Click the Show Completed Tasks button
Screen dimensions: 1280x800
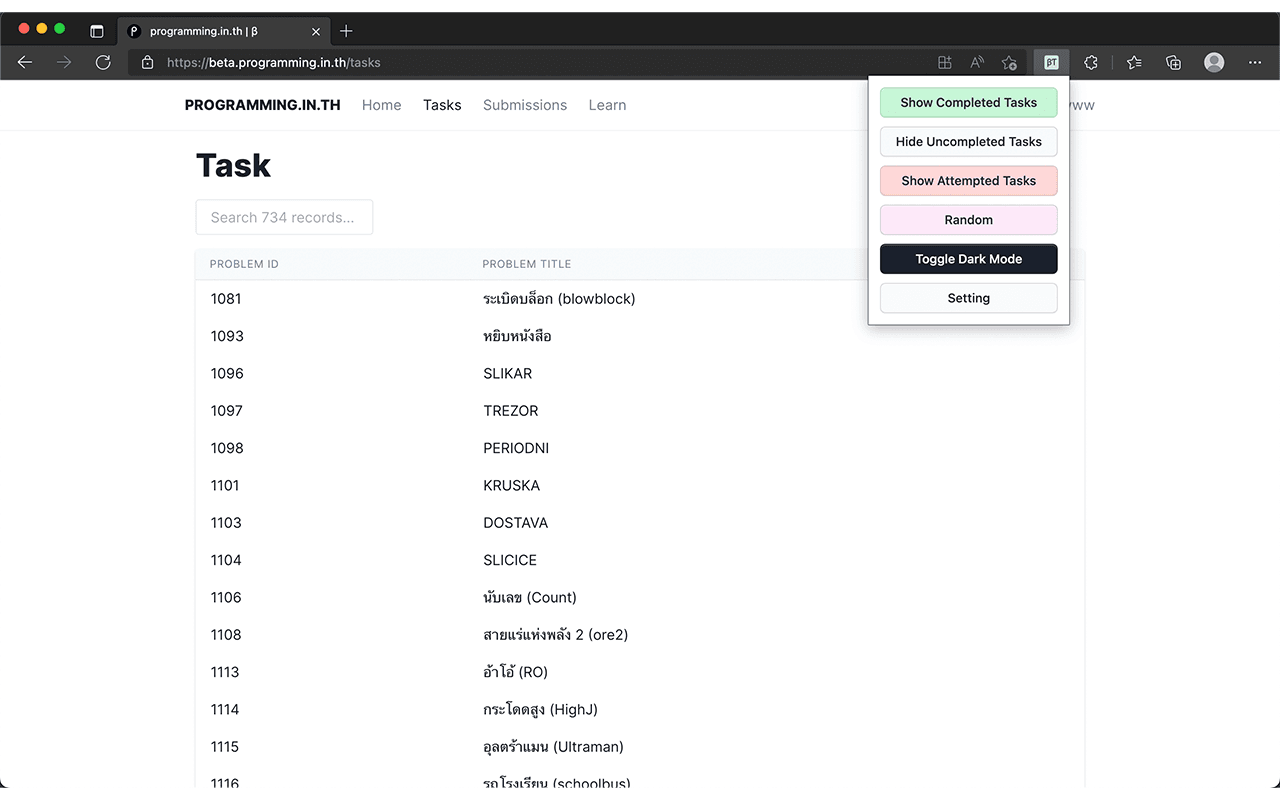point(968,102)
